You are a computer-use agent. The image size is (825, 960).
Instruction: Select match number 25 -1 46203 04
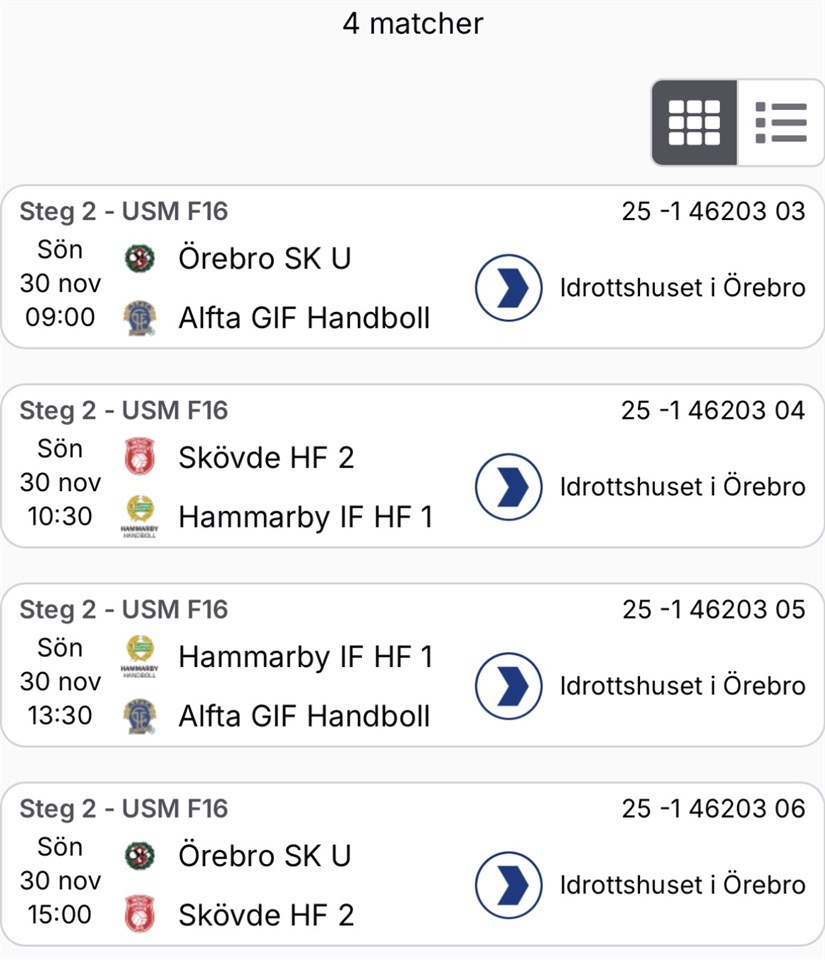coord(712,411)
